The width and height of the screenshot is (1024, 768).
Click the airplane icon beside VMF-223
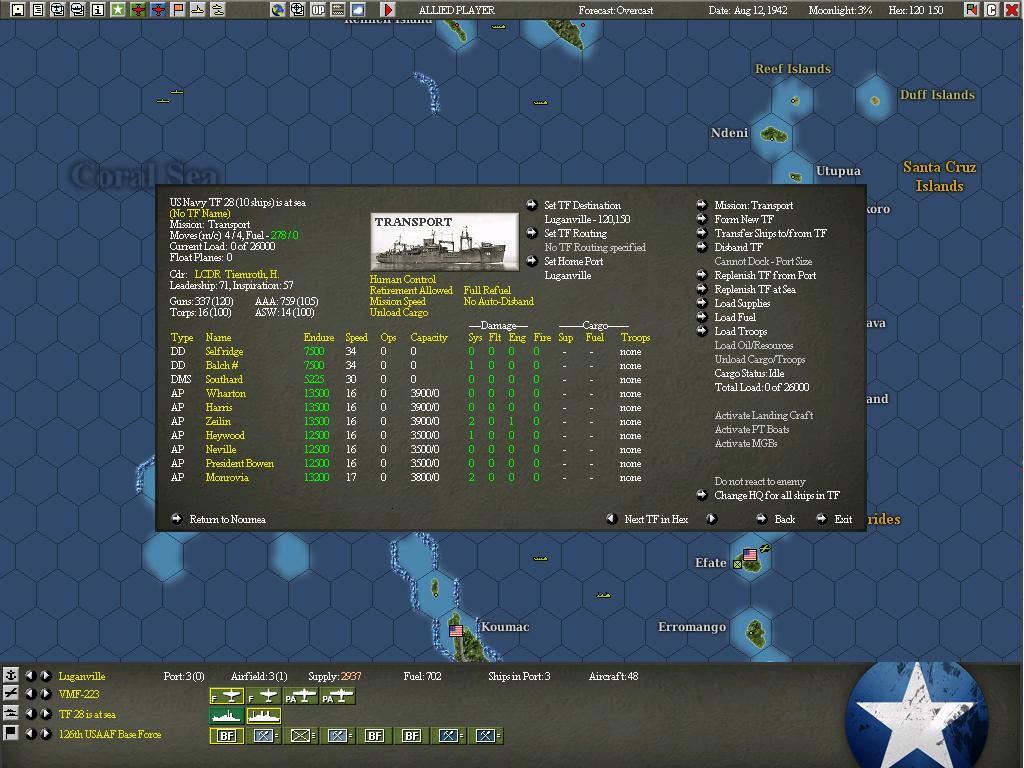coord(10,694)
